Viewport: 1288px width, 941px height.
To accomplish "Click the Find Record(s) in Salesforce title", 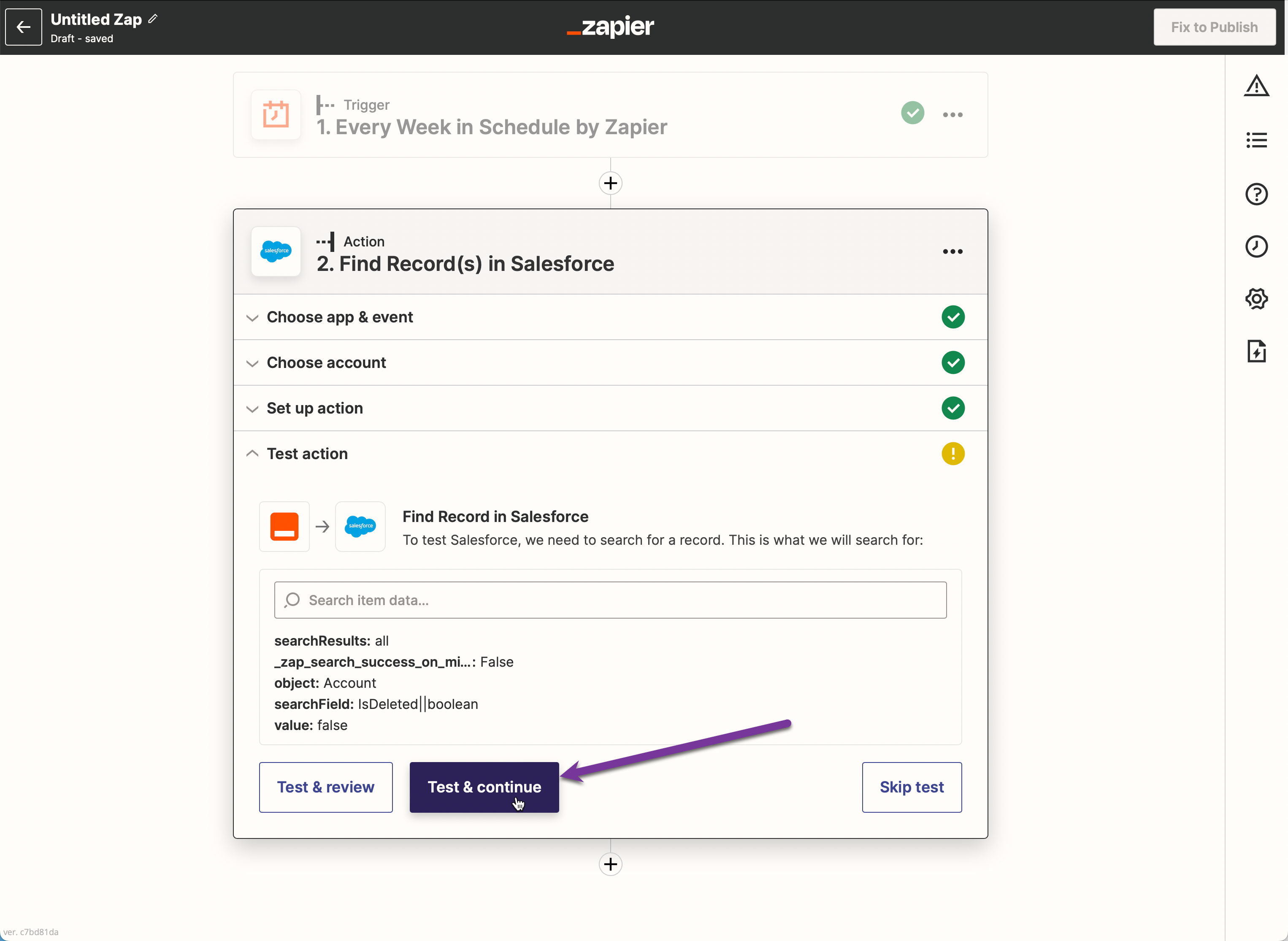I will [465, 264].
